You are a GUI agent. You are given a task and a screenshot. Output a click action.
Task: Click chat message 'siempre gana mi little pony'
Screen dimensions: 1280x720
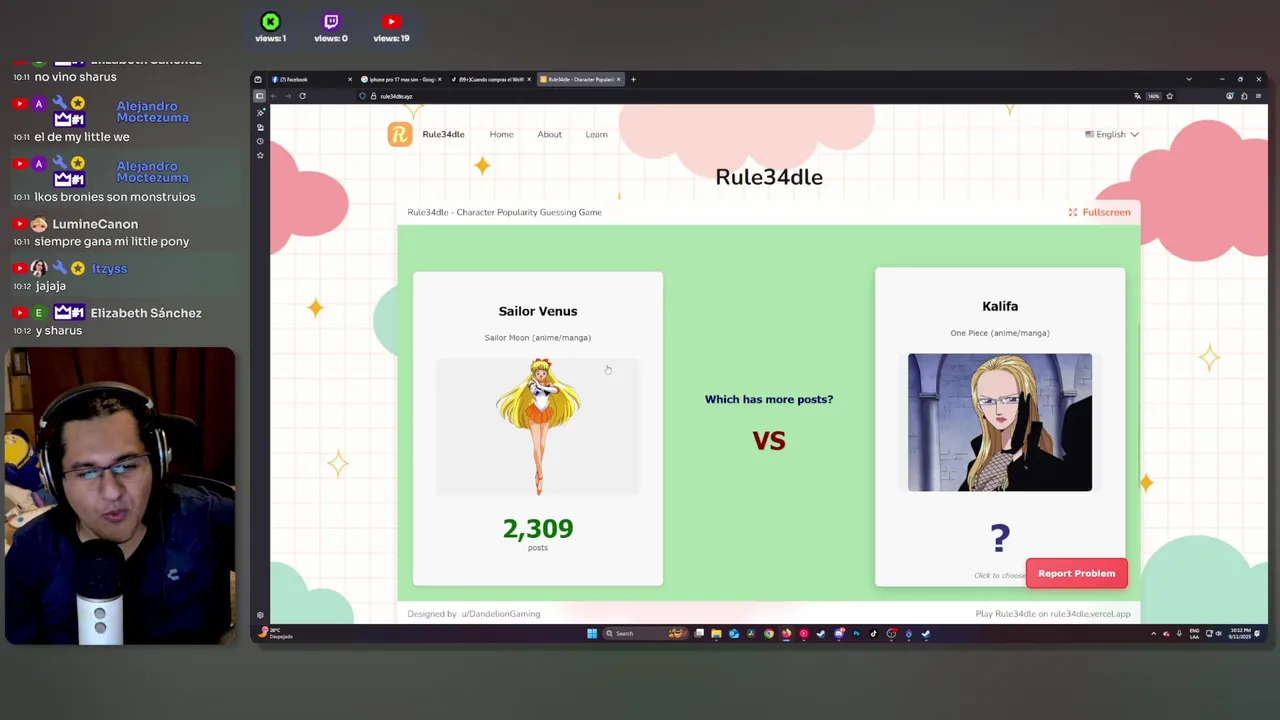tap(111, 241)
